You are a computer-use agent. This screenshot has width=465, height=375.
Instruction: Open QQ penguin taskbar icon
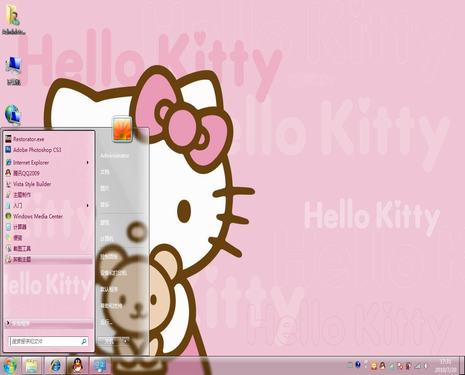point(78,366)
